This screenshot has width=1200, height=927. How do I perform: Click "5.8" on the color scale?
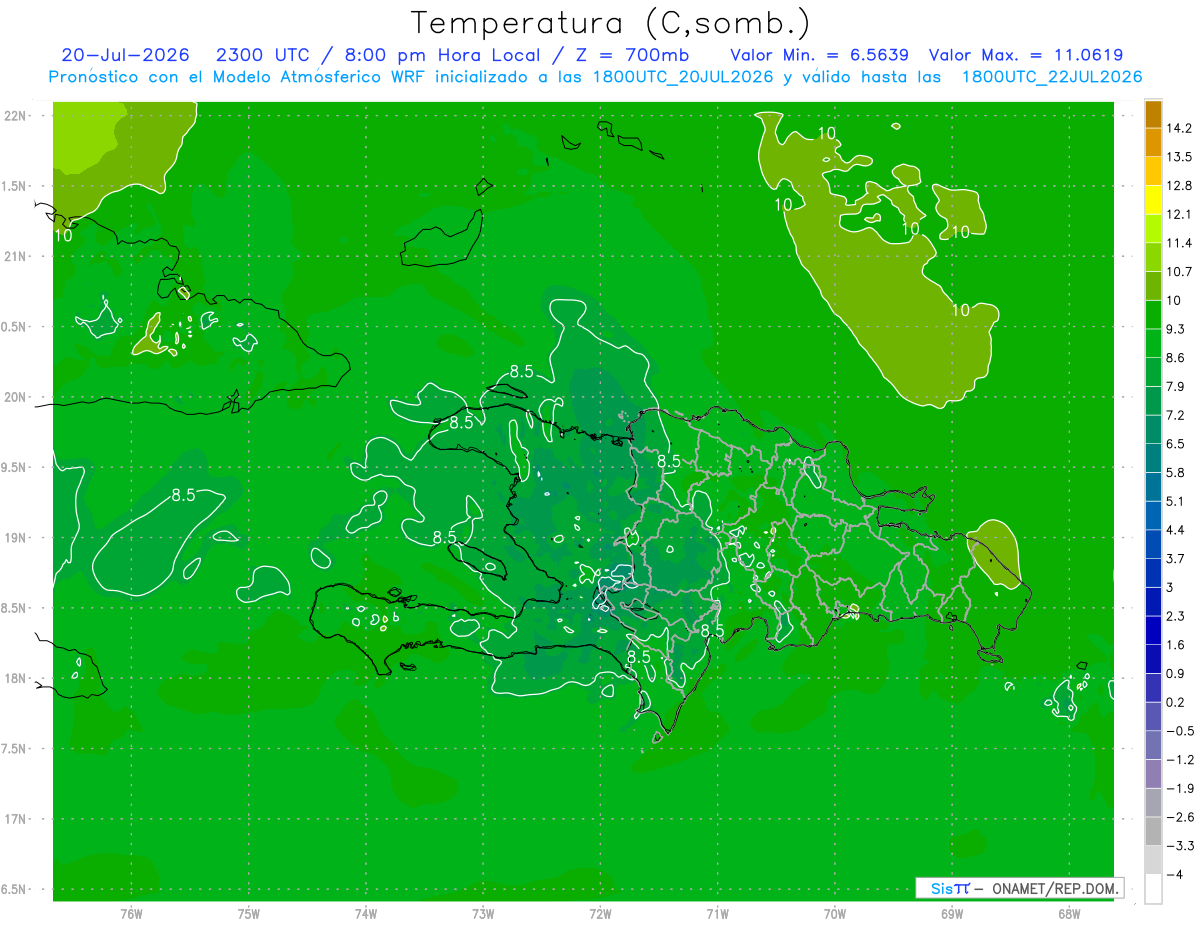pos(1176,472)
